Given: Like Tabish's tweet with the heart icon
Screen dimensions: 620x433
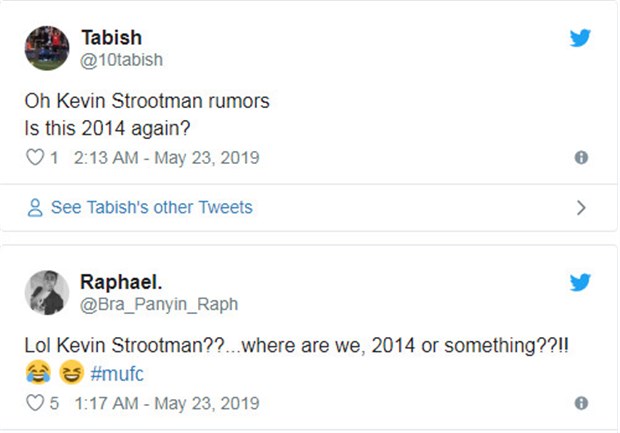Looking at the screenshot, I should 35,157.
